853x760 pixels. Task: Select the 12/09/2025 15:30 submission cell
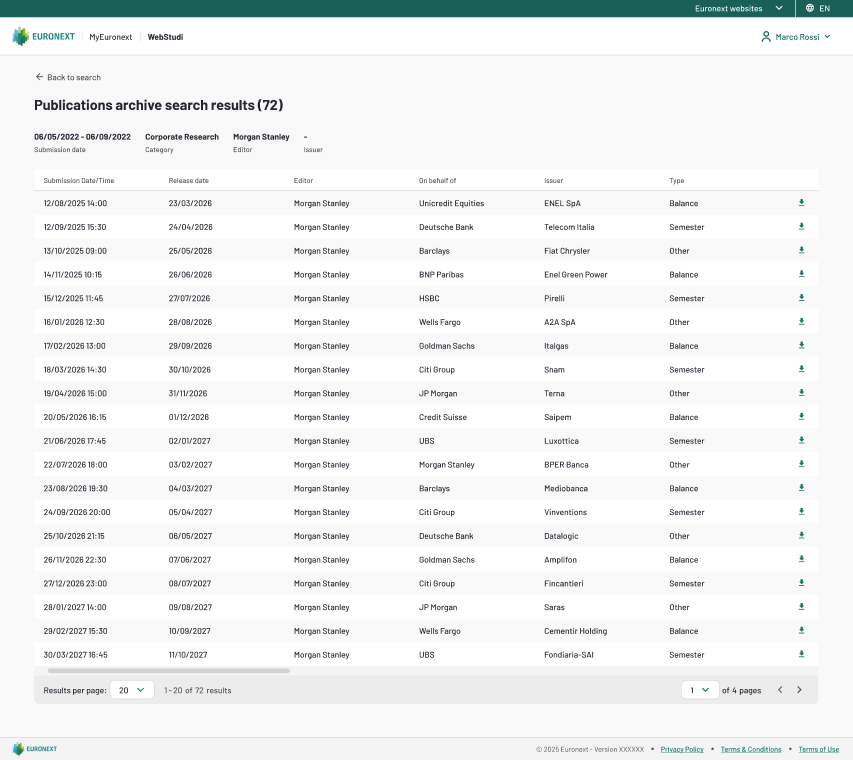[75, 227]
